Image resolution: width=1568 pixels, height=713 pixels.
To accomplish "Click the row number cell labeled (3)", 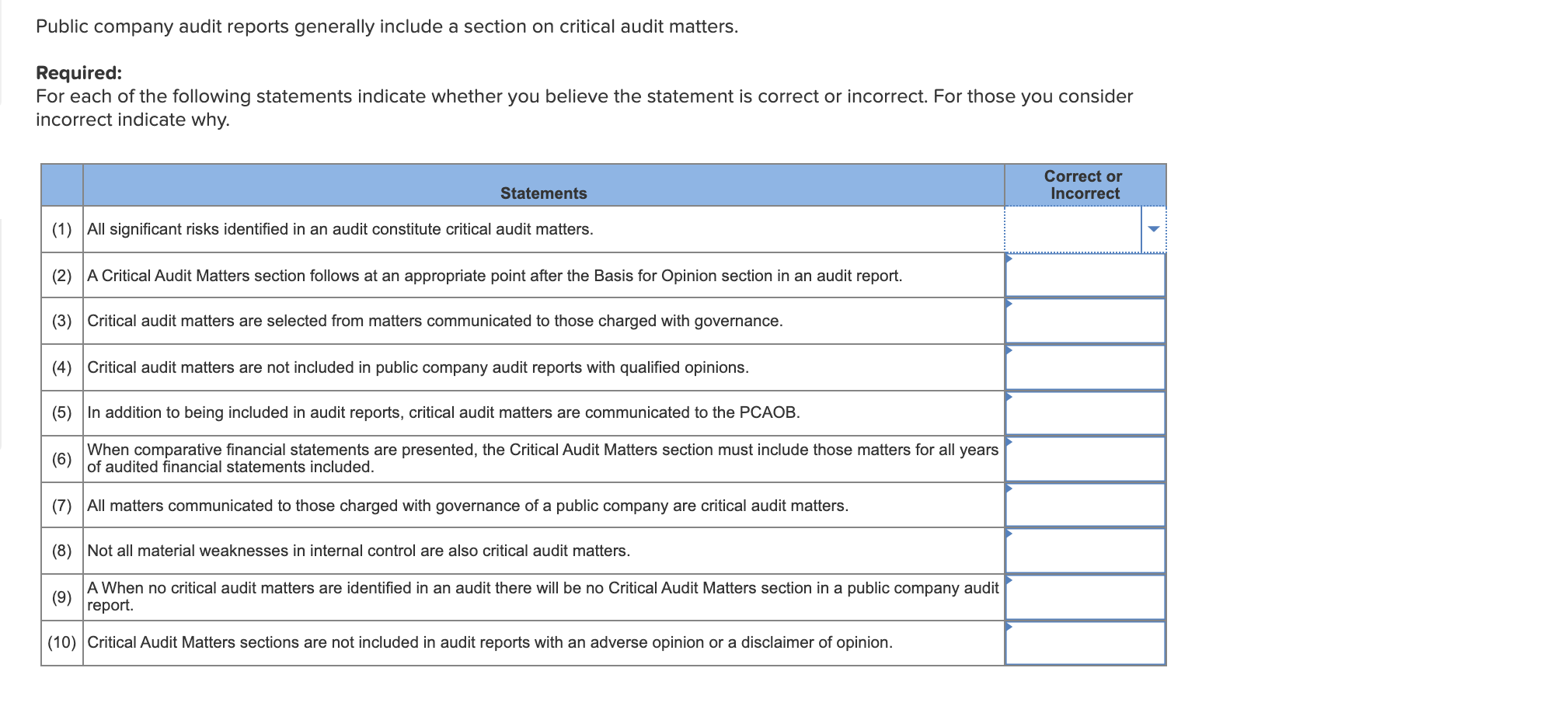I will [x=61, y=321].
